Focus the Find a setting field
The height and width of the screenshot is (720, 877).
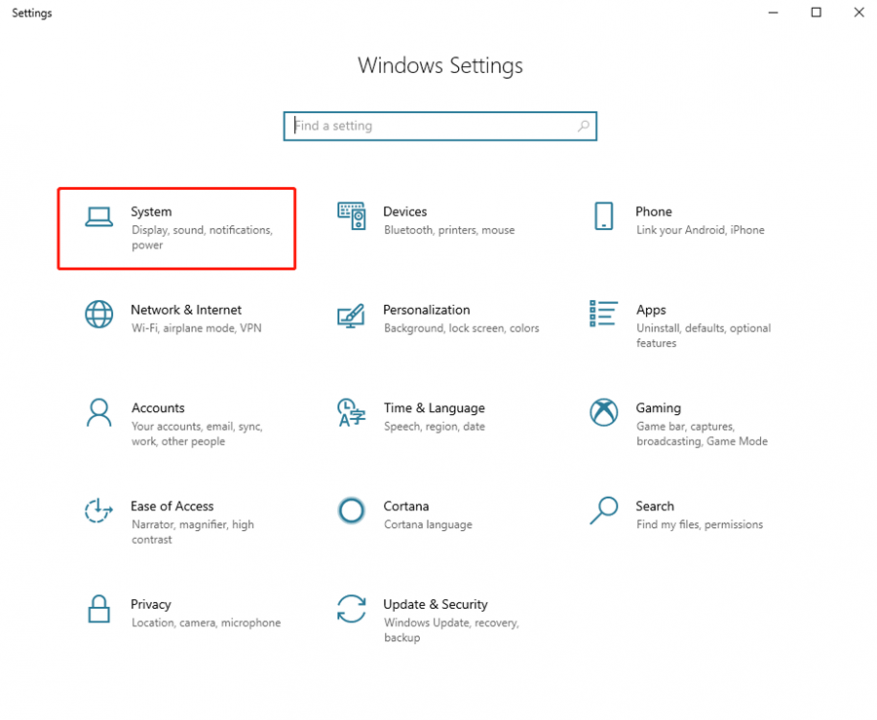pos(440,126)
